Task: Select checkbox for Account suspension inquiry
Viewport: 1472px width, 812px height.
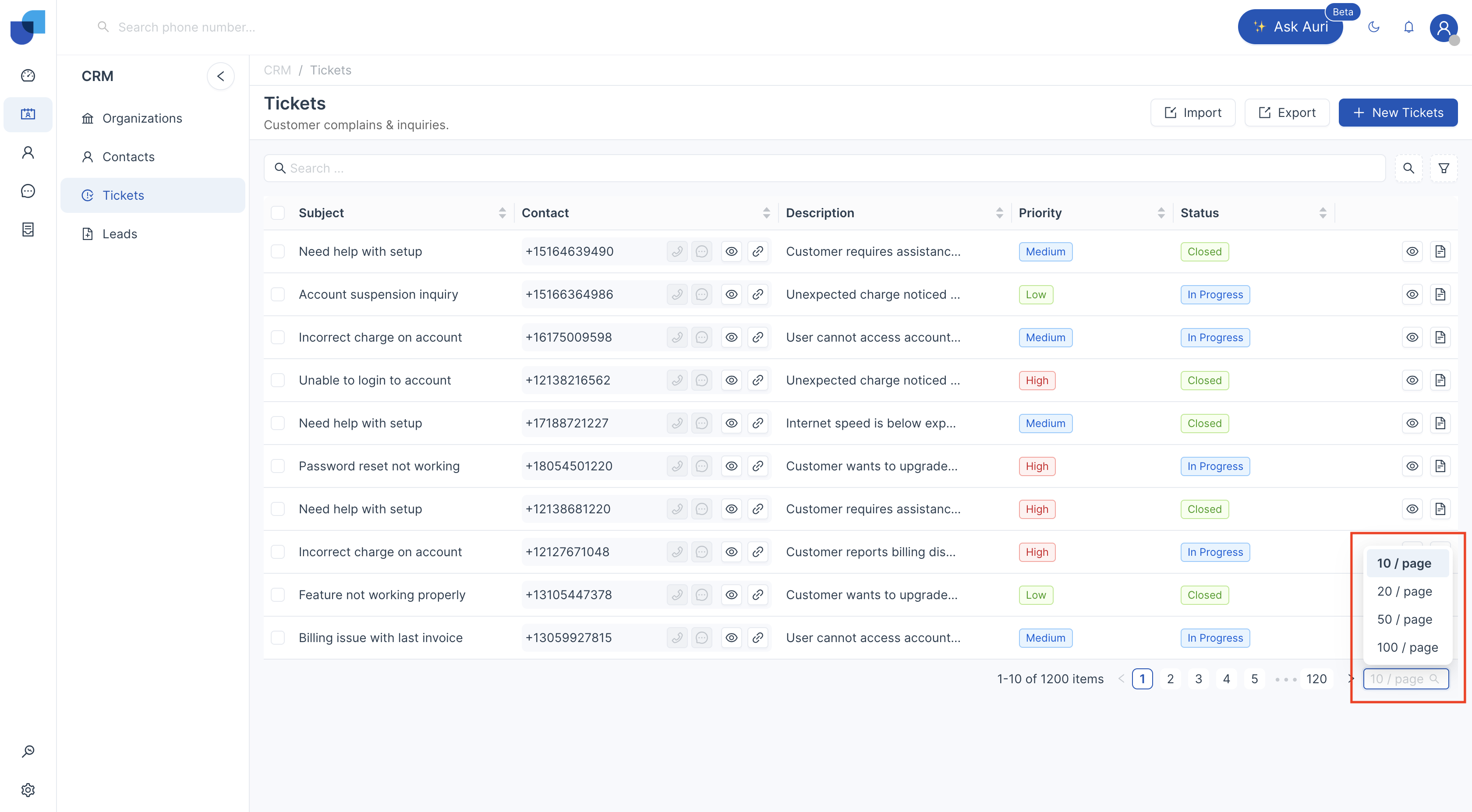Action: click(x=278, y=294)
